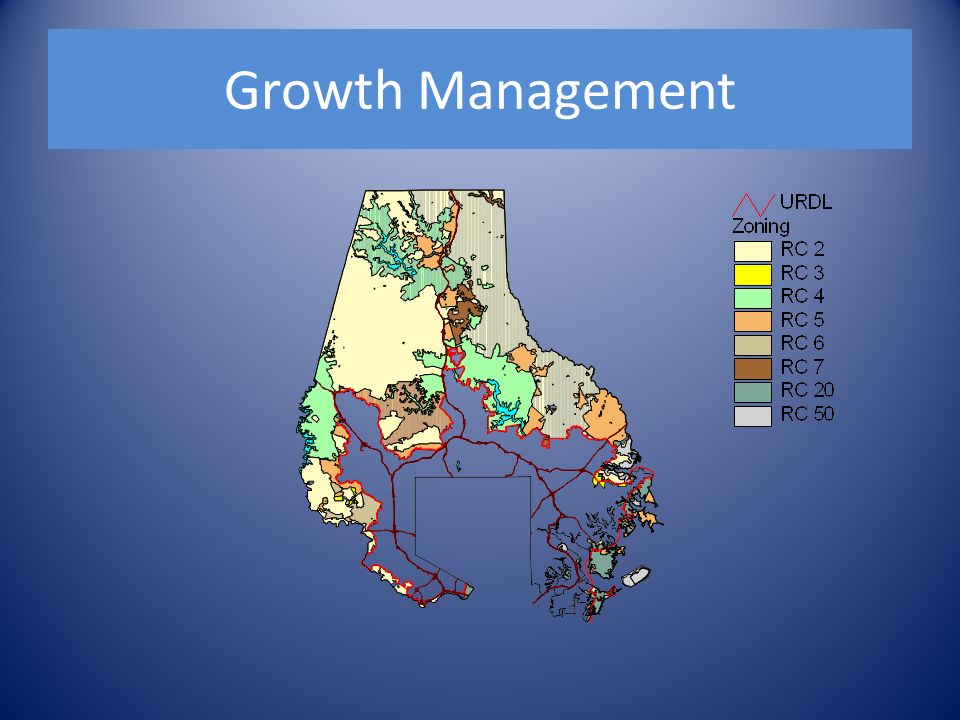960x720 pixels.
Task: Click the RC 7 brown color swatch
Action: 752,369
